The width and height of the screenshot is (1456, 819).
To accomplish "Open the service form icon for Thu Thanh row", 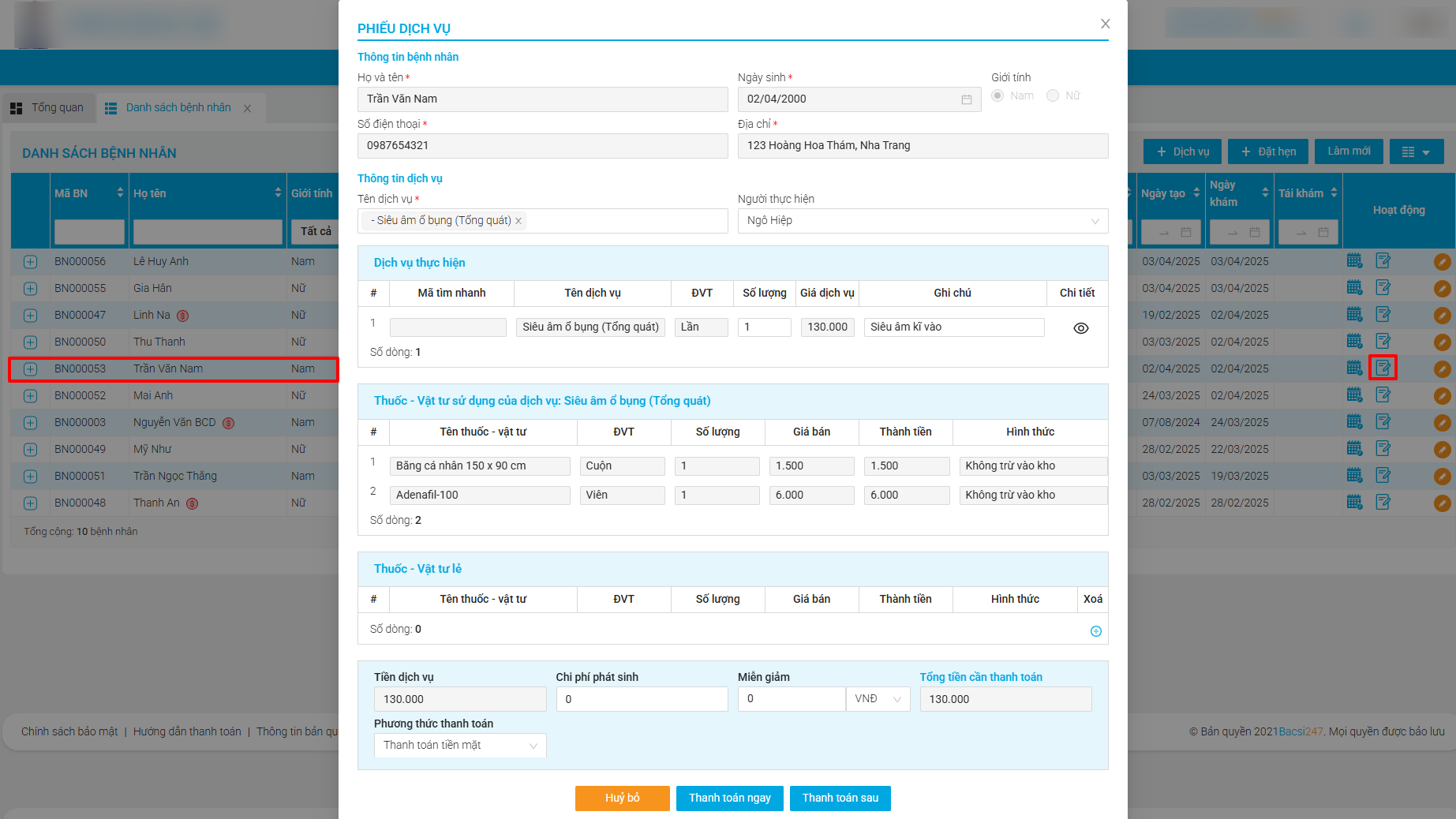I will tap(1383, 342).
